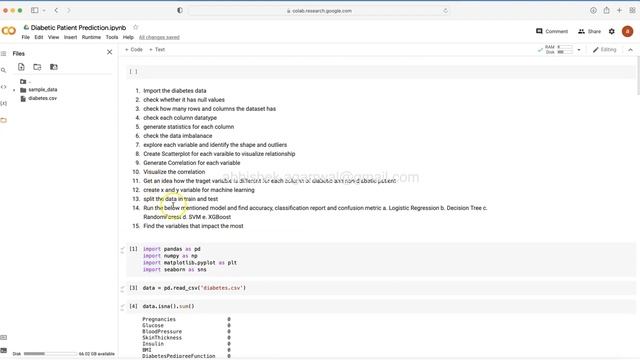Click Safari's share icon
The height and width of the screenshot is (360, 640).
pos(607,10)
